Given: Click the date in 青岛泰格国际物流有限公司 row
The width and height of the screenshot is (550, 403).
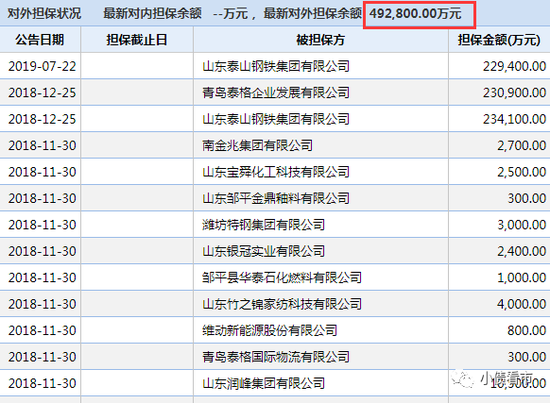Looking at the screenshot, I should tap(42, 357).
